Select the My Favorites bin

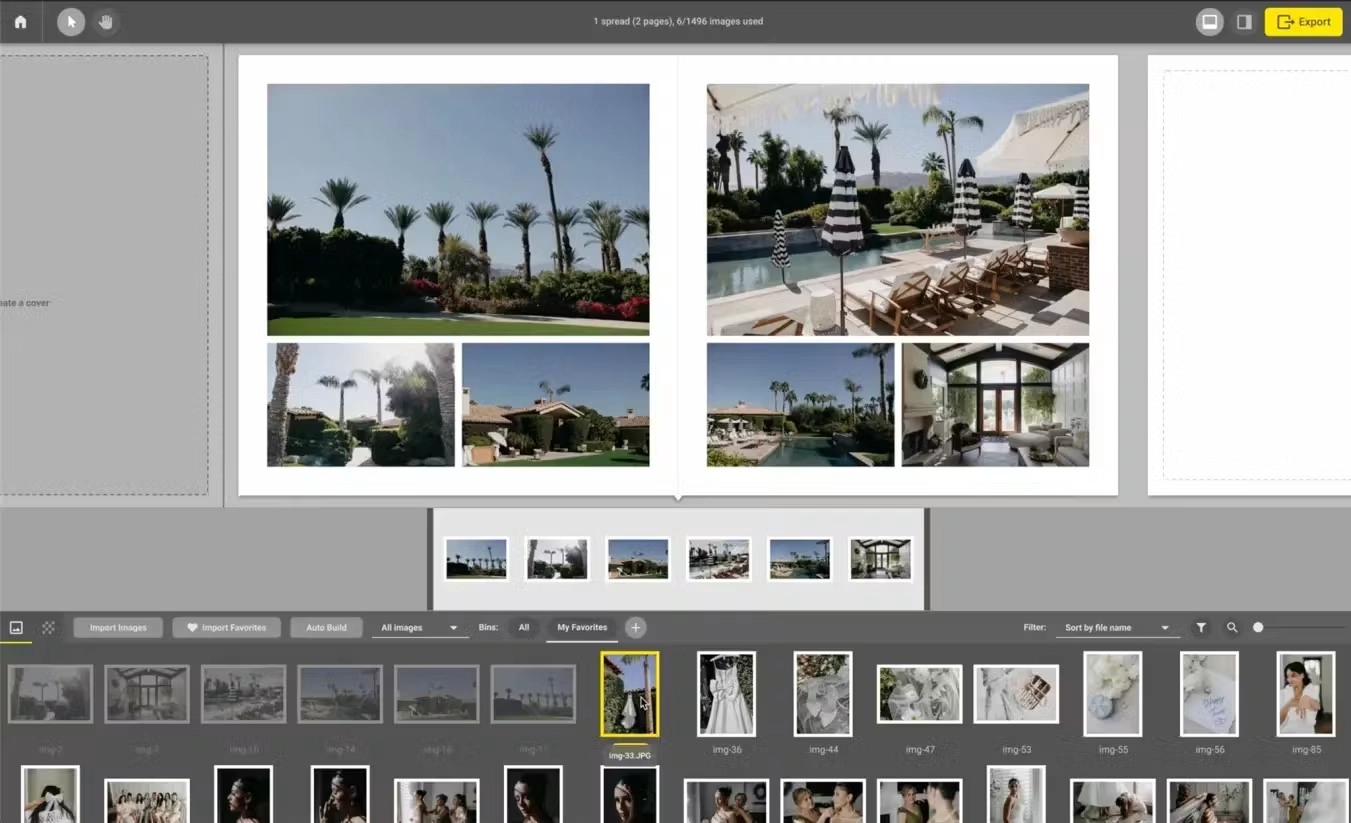[582, 627]
